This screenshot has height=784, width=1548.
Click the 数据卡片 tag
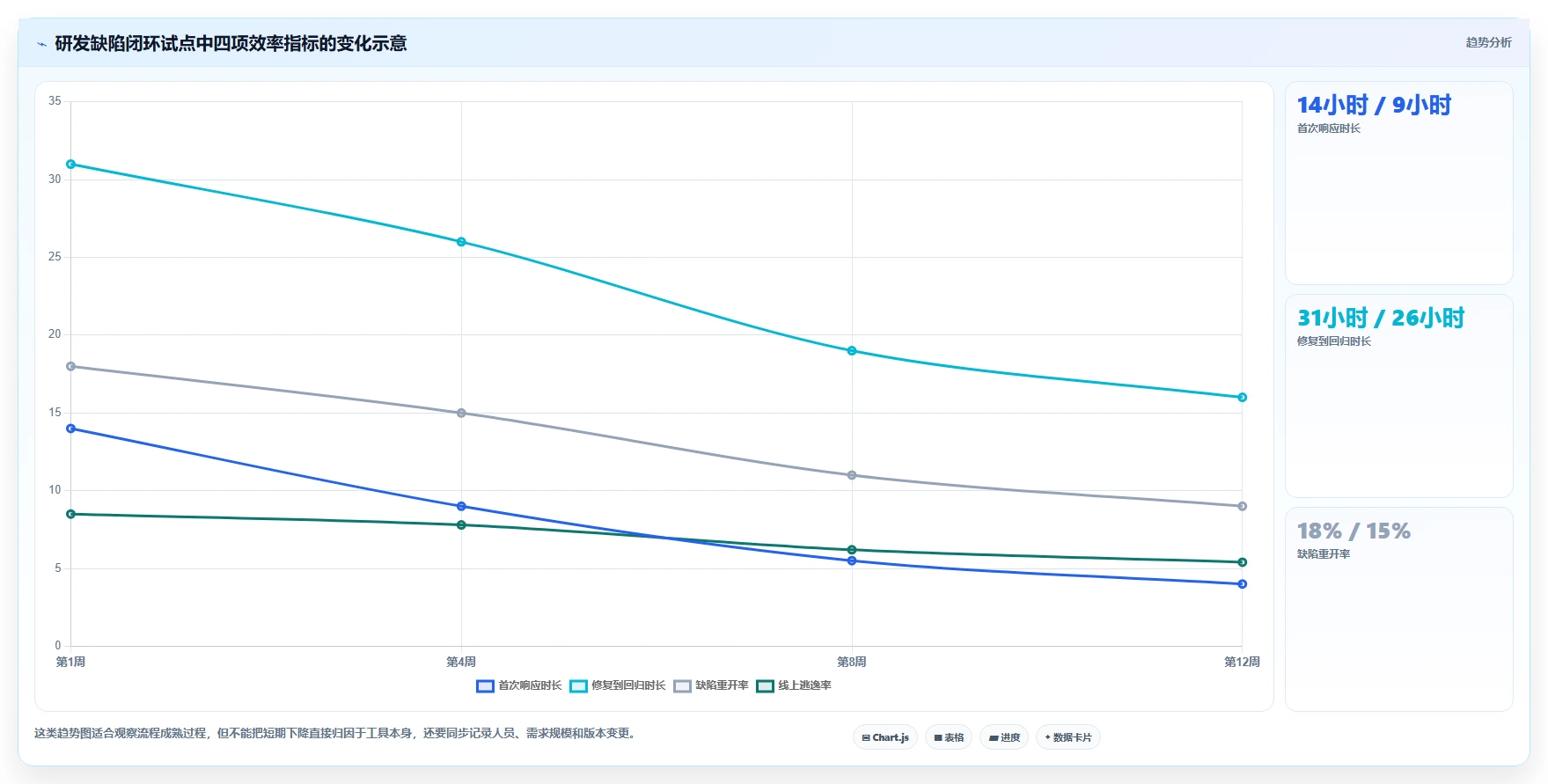pyautogui.click(x=1068, y=737)
